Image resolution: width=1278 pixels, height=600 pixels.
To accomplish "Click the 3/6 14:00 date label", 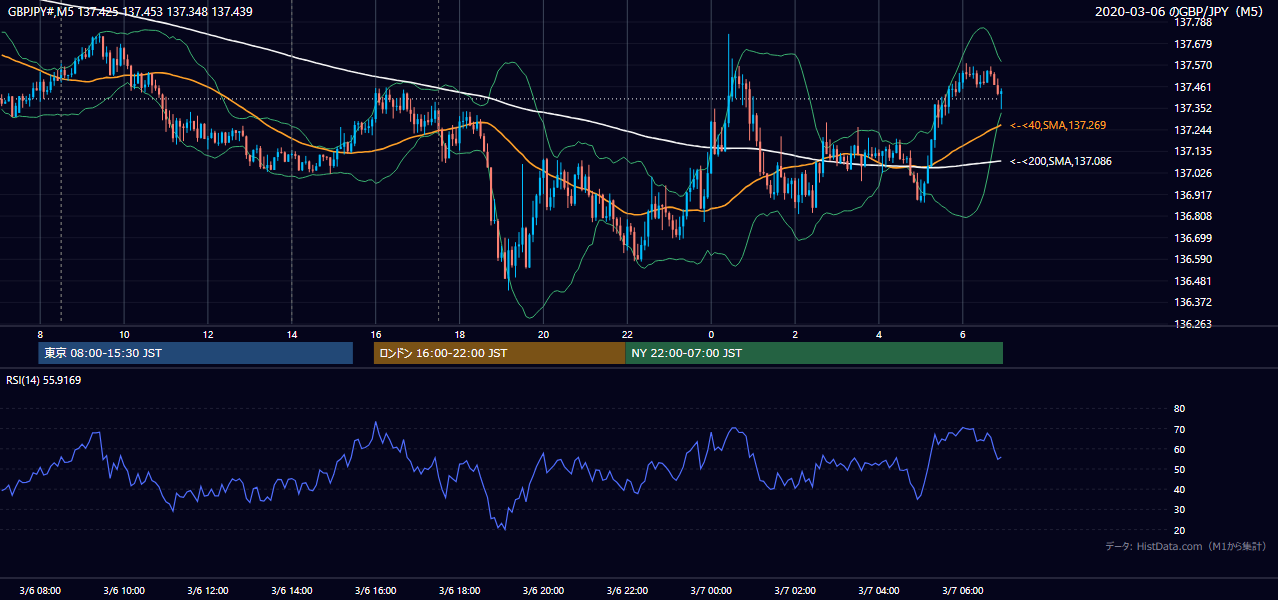I will 292,590.
